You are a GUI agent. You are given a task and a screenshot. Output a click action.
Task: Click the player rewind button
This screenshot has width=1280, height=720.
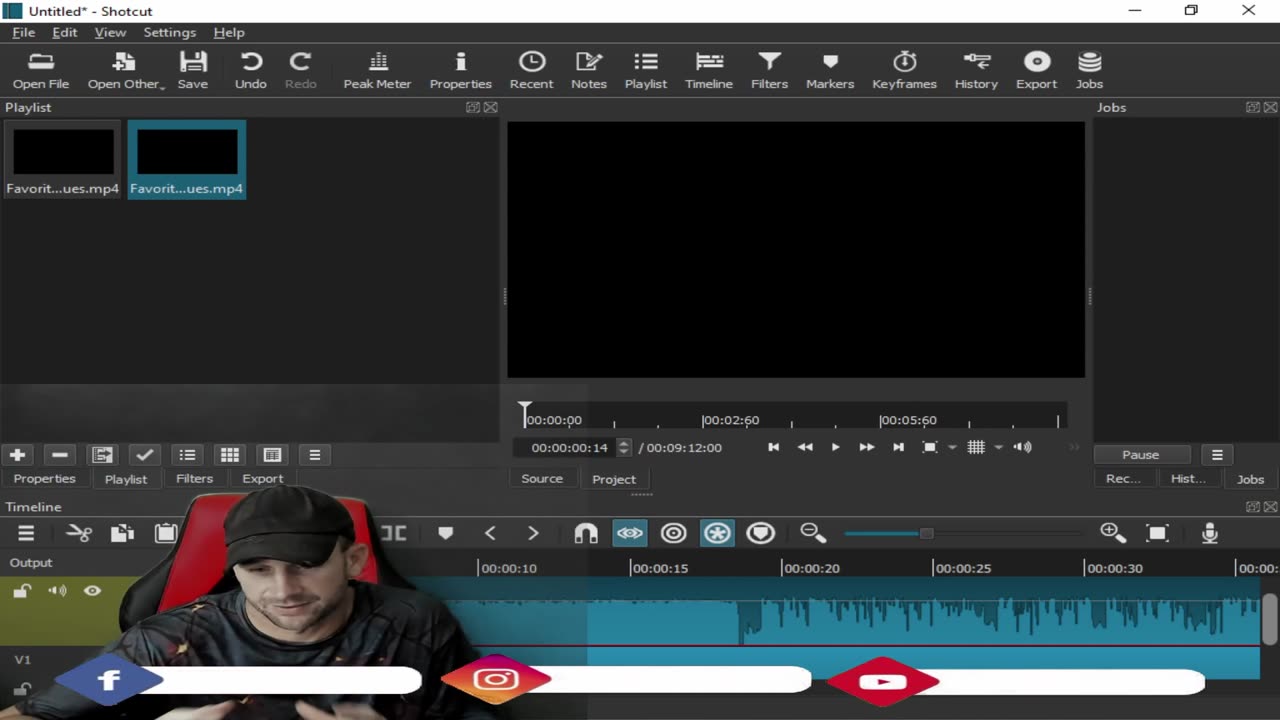pyautogui.click(x=805, y=447)
